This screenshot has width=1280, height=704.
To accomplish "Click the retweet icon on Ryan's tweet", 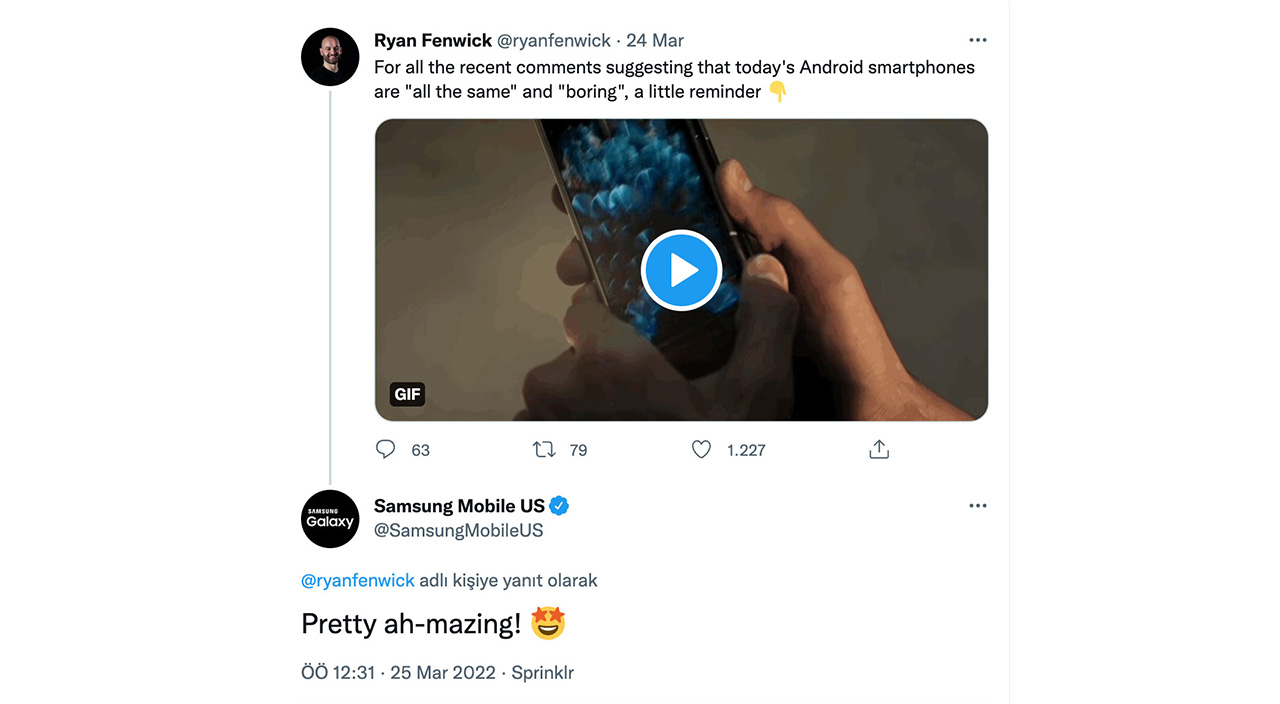I will pyautogui.click(x=544, y=450).
